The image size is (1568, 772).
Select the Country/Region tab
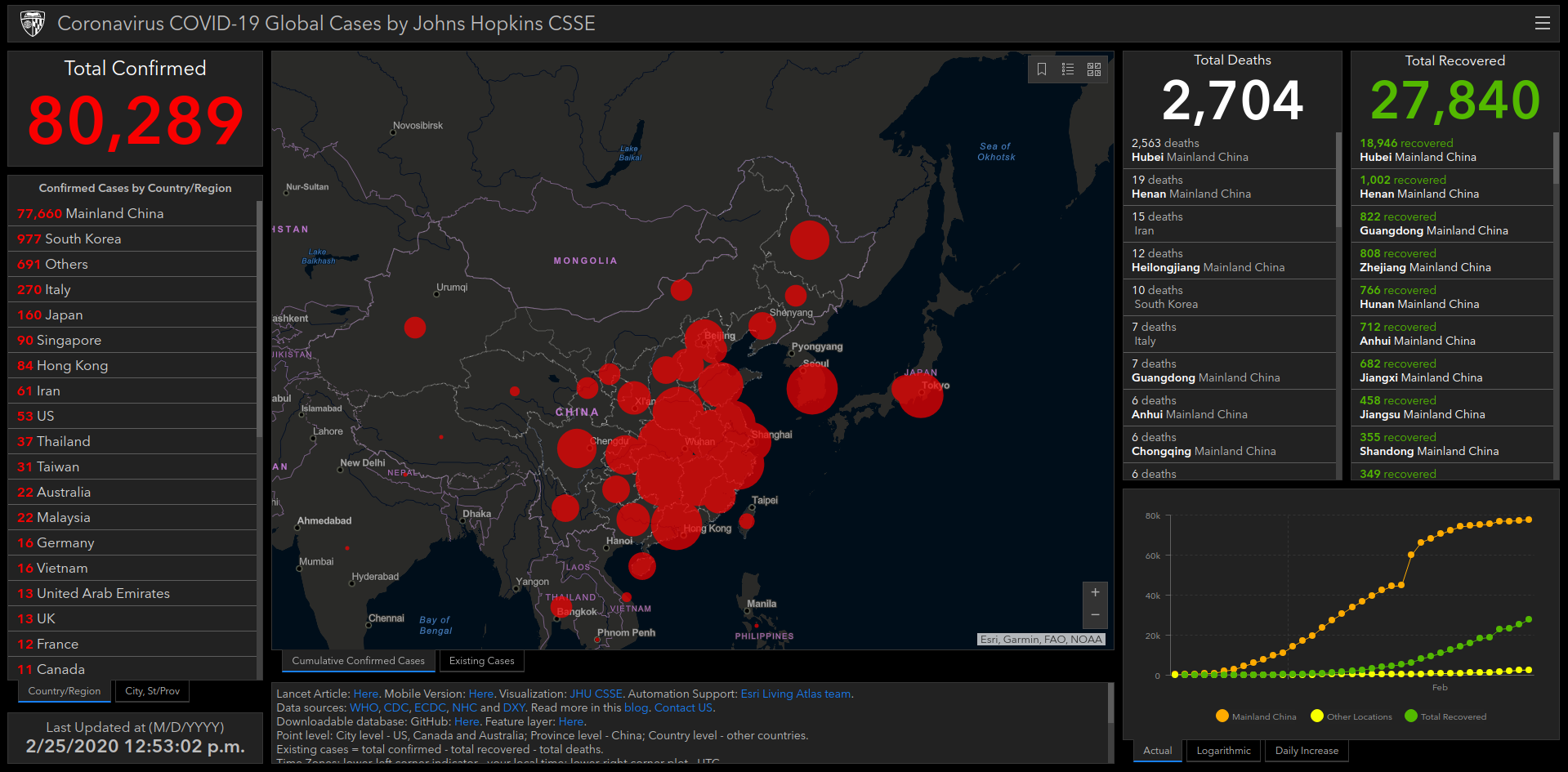(65, 691)
